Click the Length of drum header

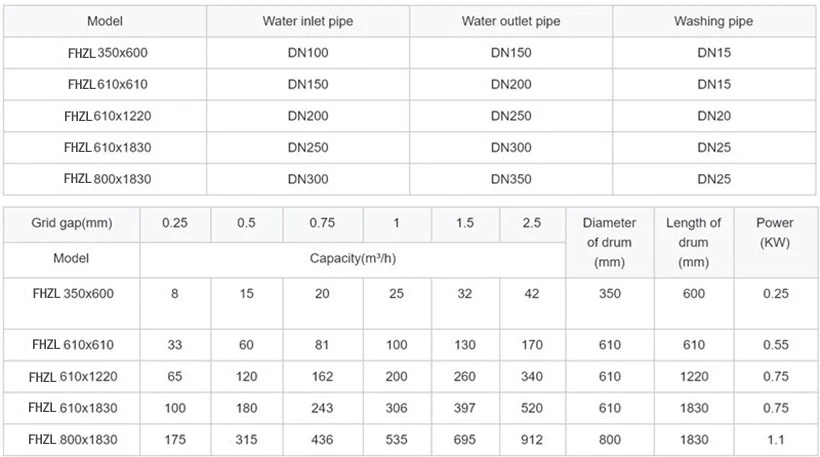[693, 241]
